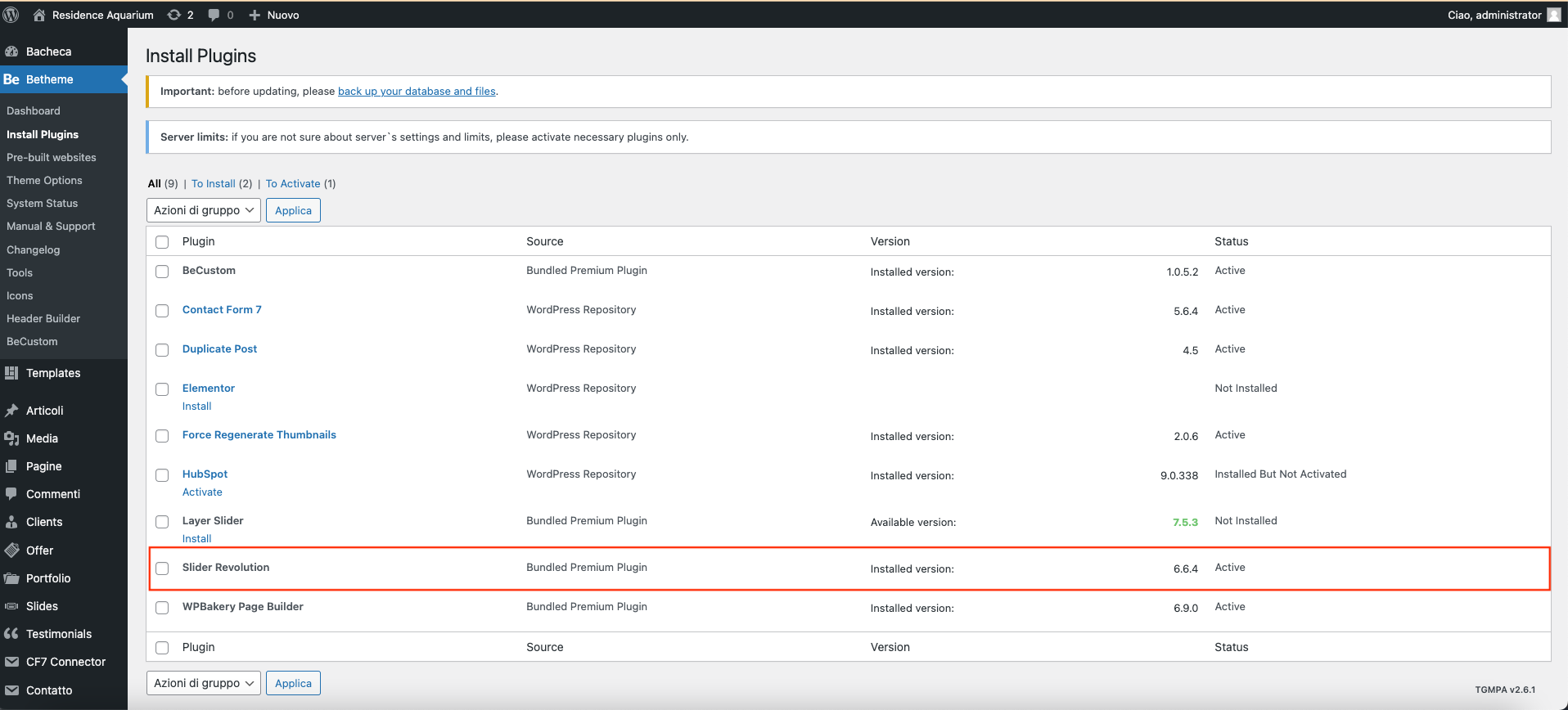Click the Pagine pages icon
This screenshot has height=710, width=1568.
click(x=11, y=466)
